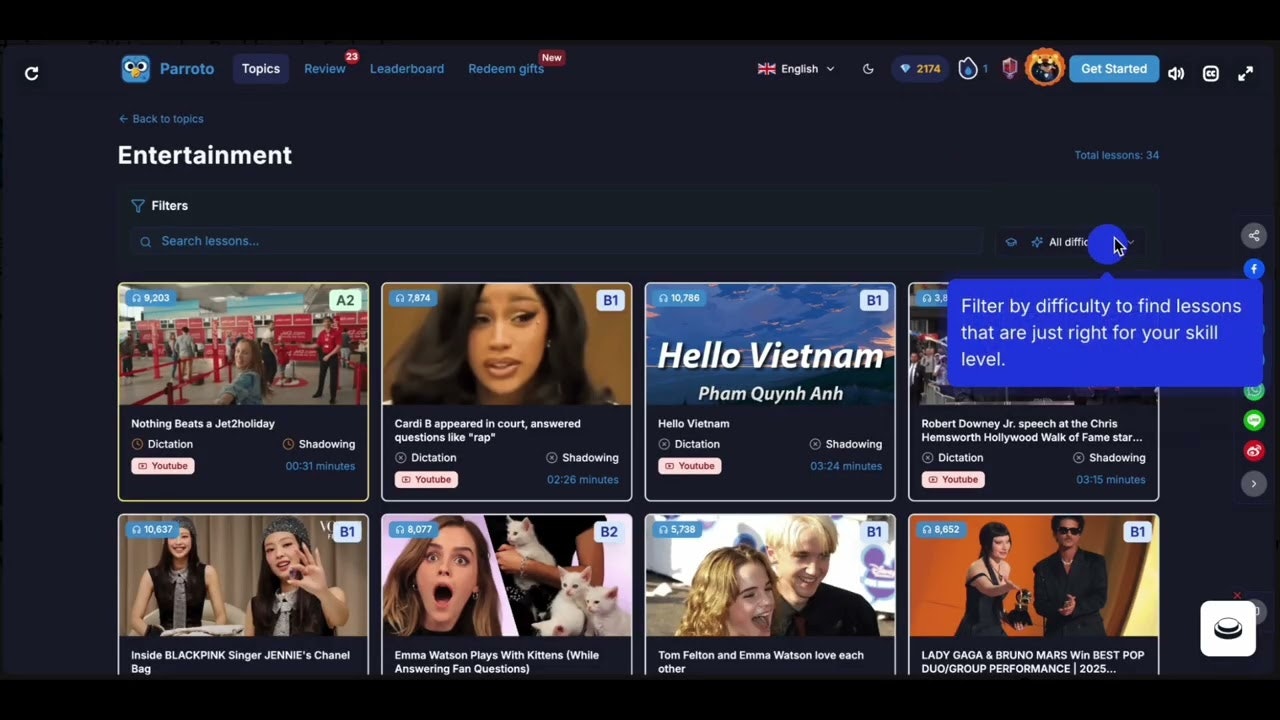Click the Filters funnel icon
1280x720 pixels.
(x=138, y=206)
